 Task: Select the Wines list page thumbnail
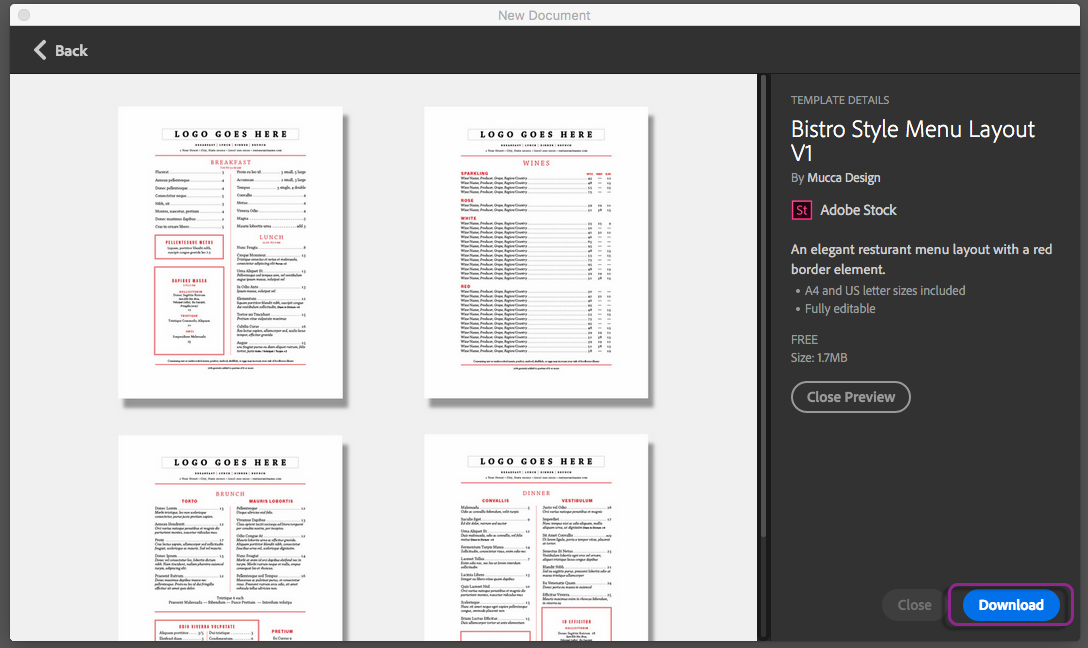pyautogui.click(x=536, y=253)
